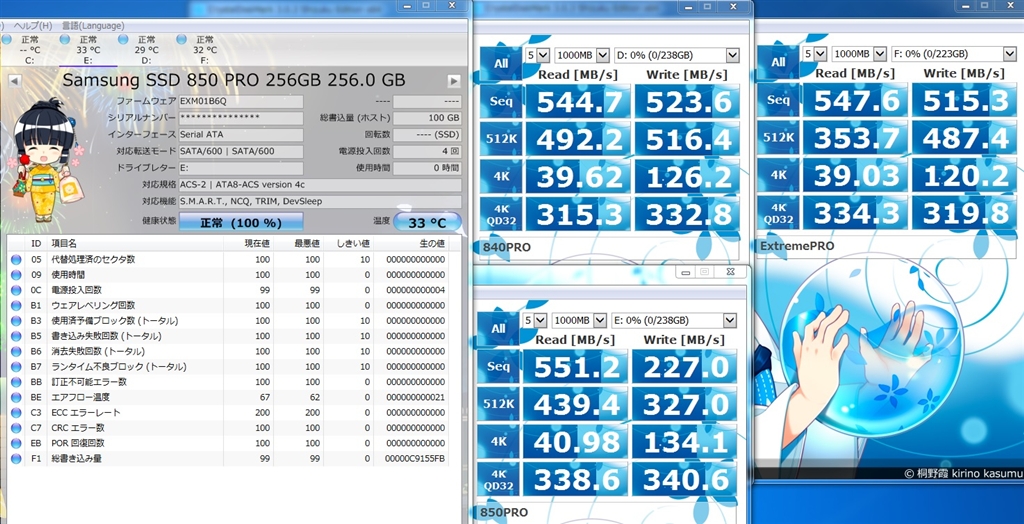
Task: Click status icon for row B6 消去失敗回数
Action: point(16,352)
